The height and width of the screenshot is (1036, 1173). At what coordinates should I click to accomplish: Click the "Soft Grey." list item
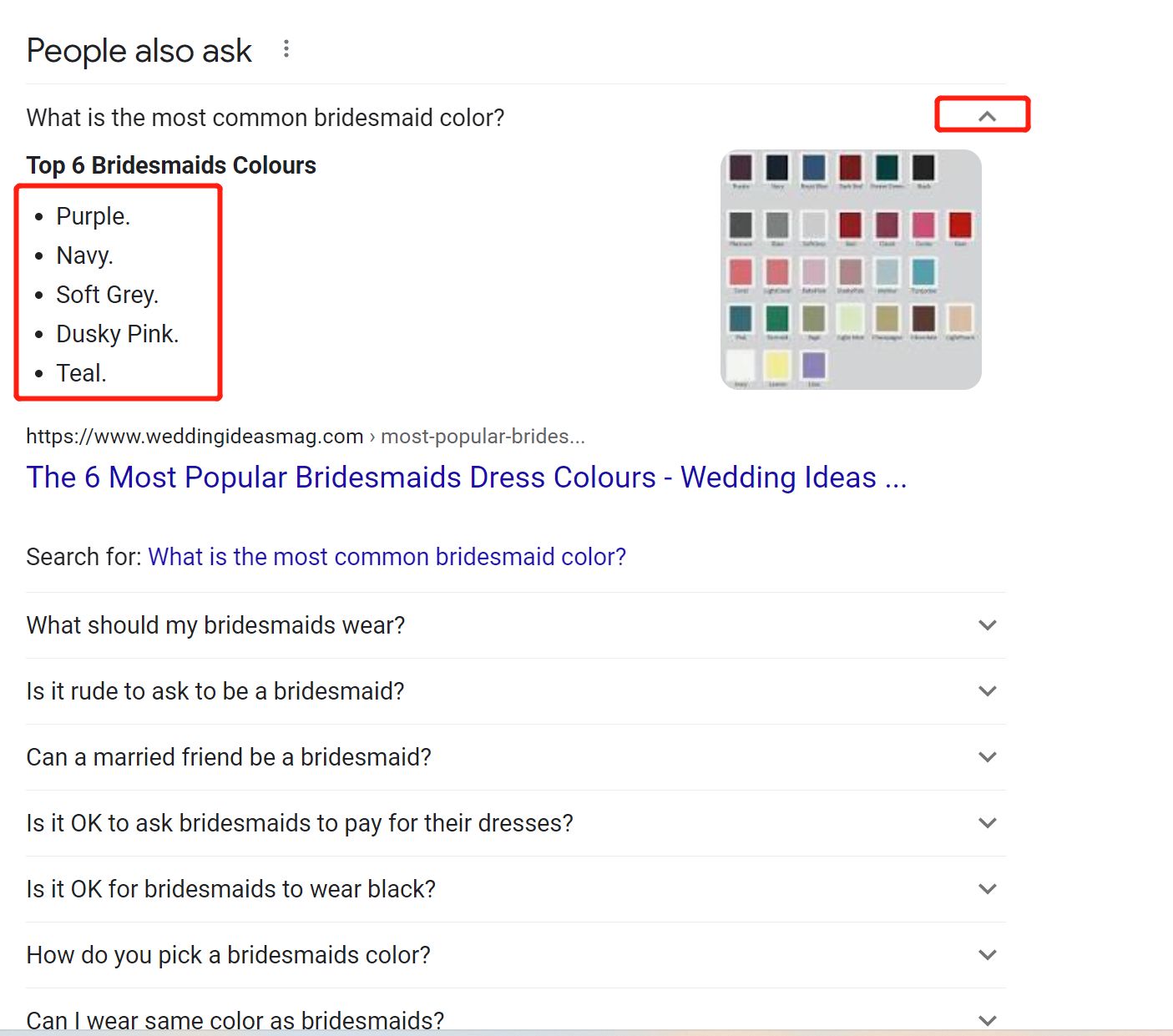(107, 295)
